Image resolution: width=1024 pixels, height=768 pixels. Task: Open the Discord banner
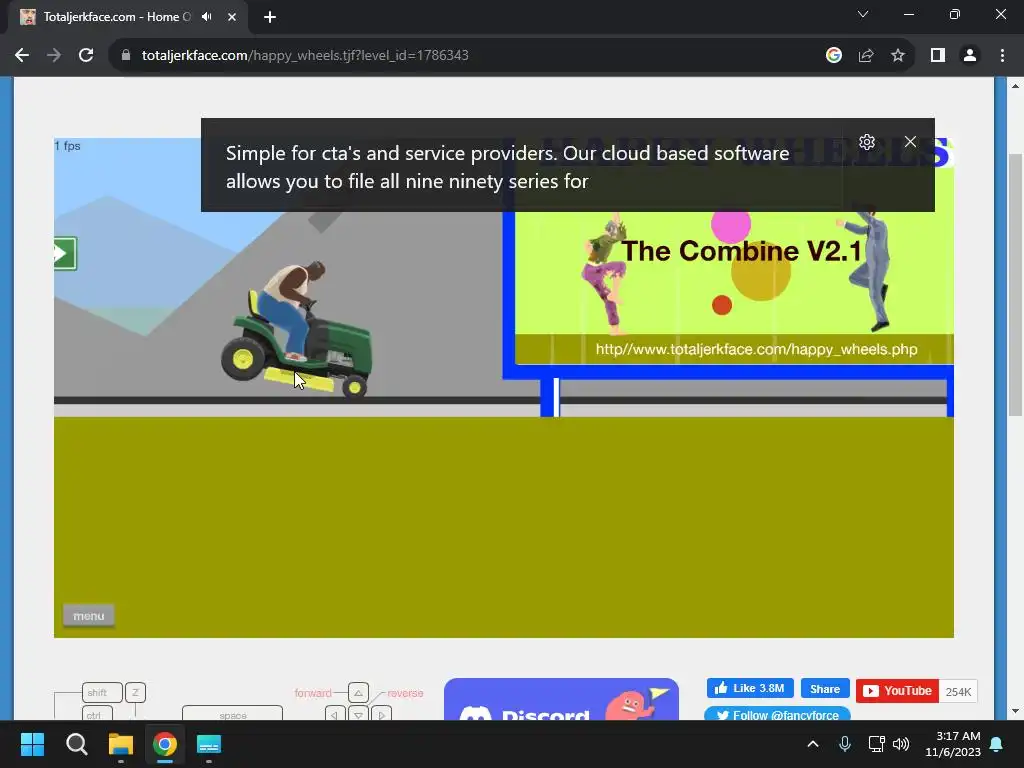click(561, 699)
